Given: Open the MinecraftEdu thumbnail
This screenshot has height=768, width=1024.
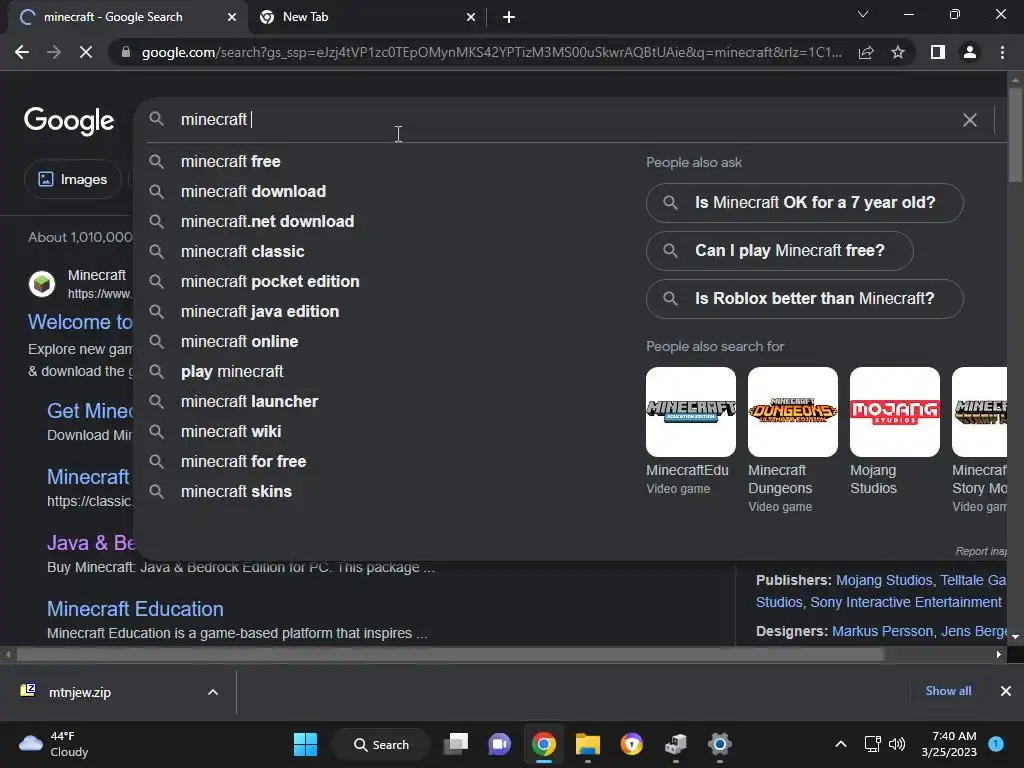Looking at the screenshot, I should (x=691, y=412).
